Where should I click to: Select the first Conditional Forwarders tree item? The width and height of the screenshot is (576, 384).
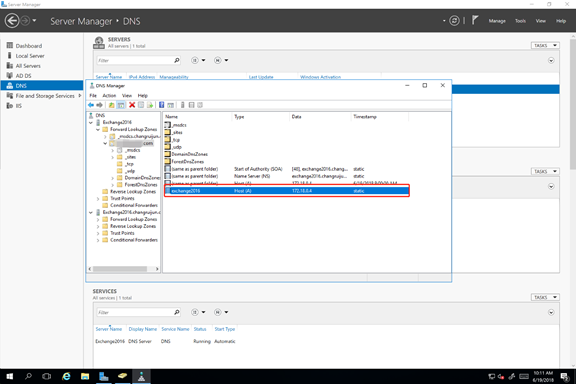tap(134, 205)
